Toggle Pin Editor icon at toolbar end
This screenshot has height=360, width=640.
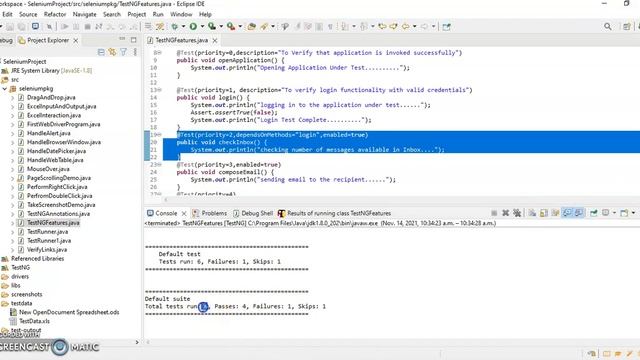[447, 27]
